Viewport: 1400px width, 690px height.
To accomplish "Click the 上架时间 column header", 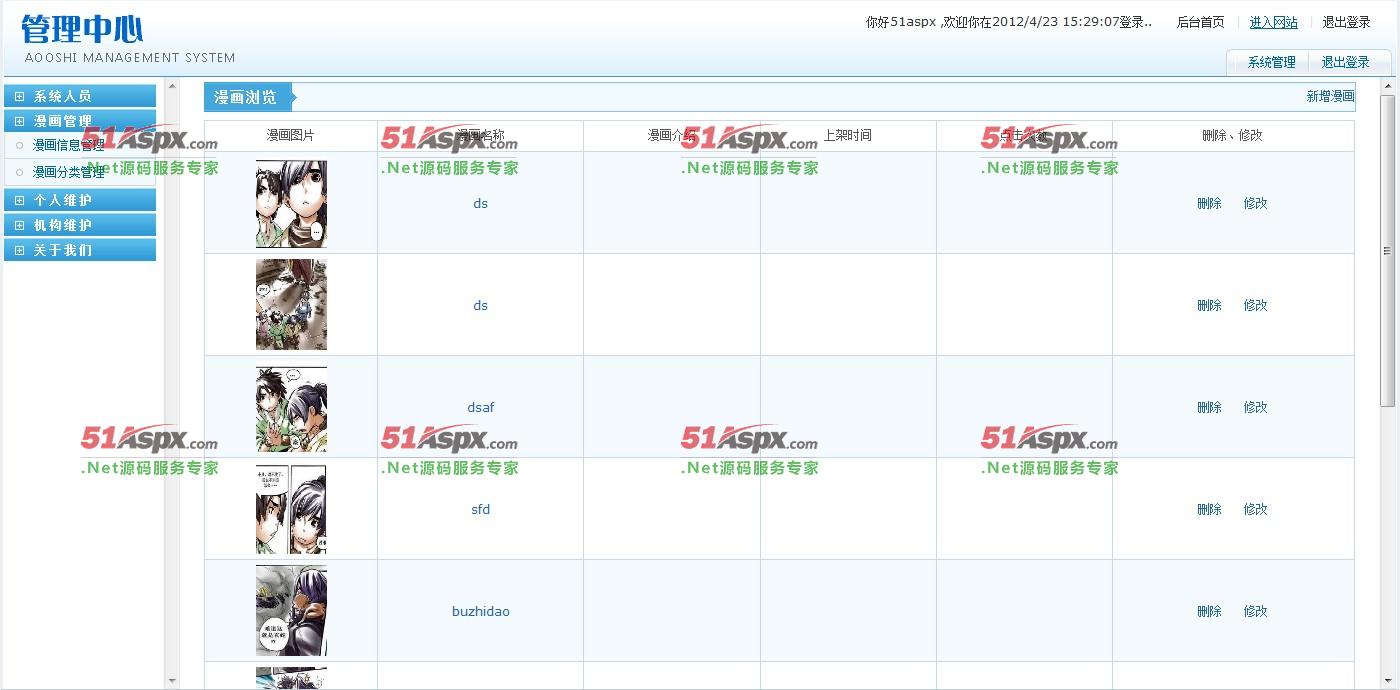I will point(848,135).
